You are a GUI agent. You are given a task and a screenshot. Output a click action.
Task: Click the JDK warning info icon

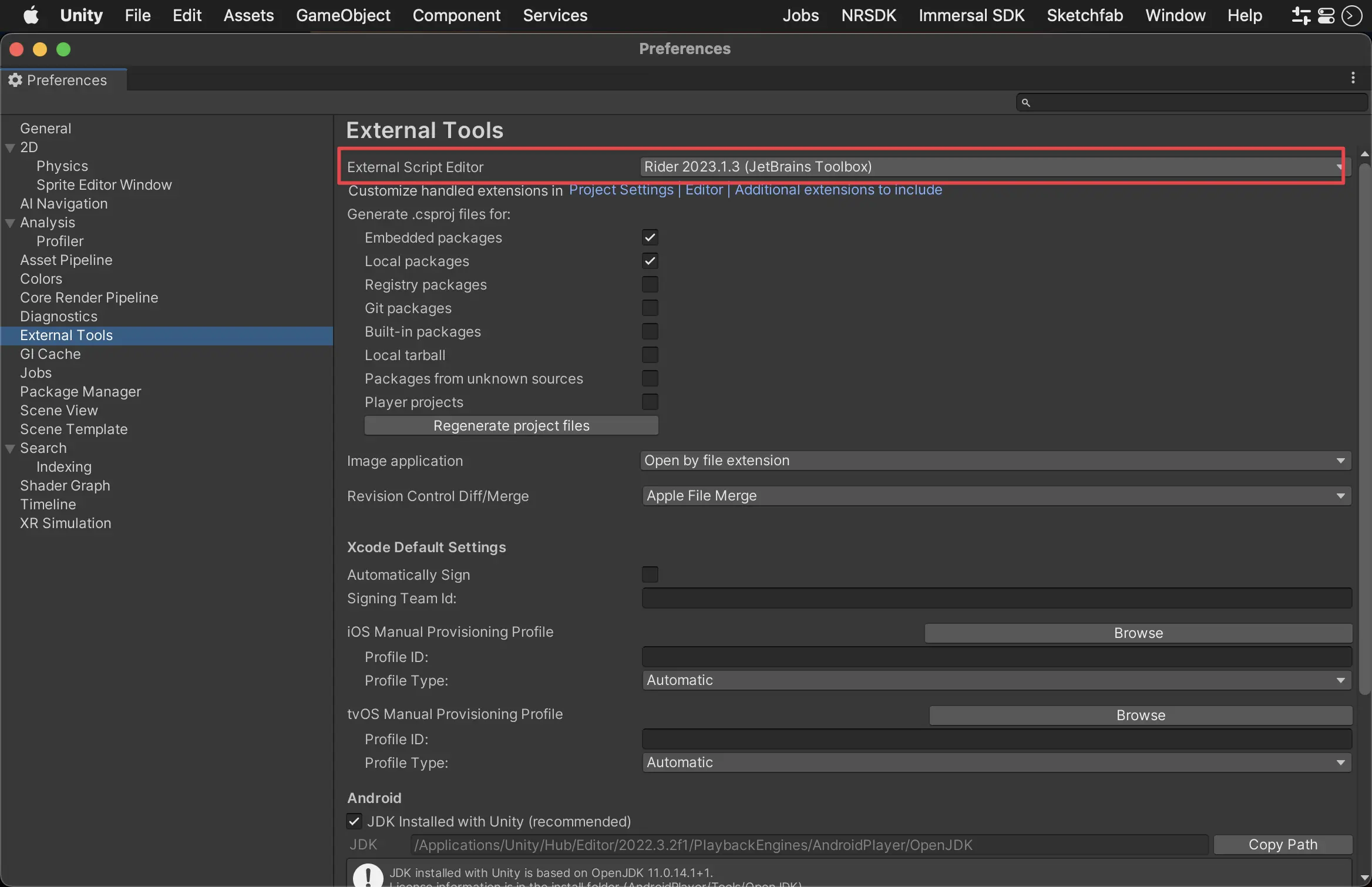coord(368,875)
